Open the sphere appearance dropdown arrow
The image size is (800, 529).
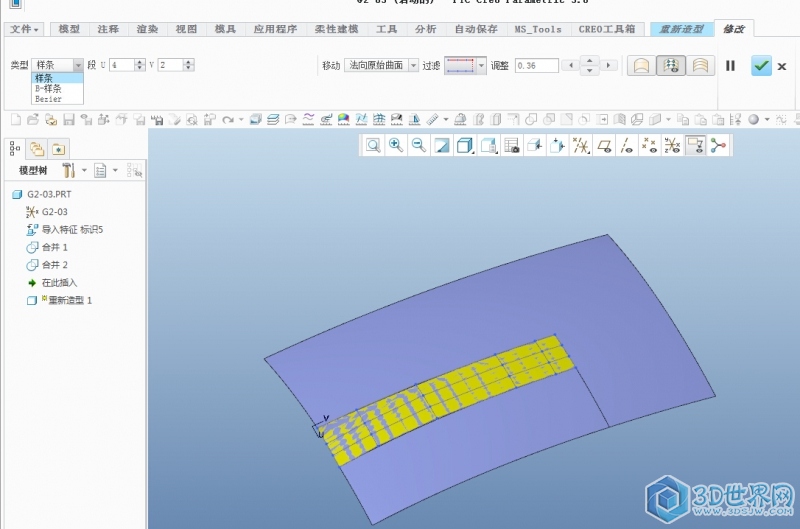pyautogui.click(x=766, y=120)
